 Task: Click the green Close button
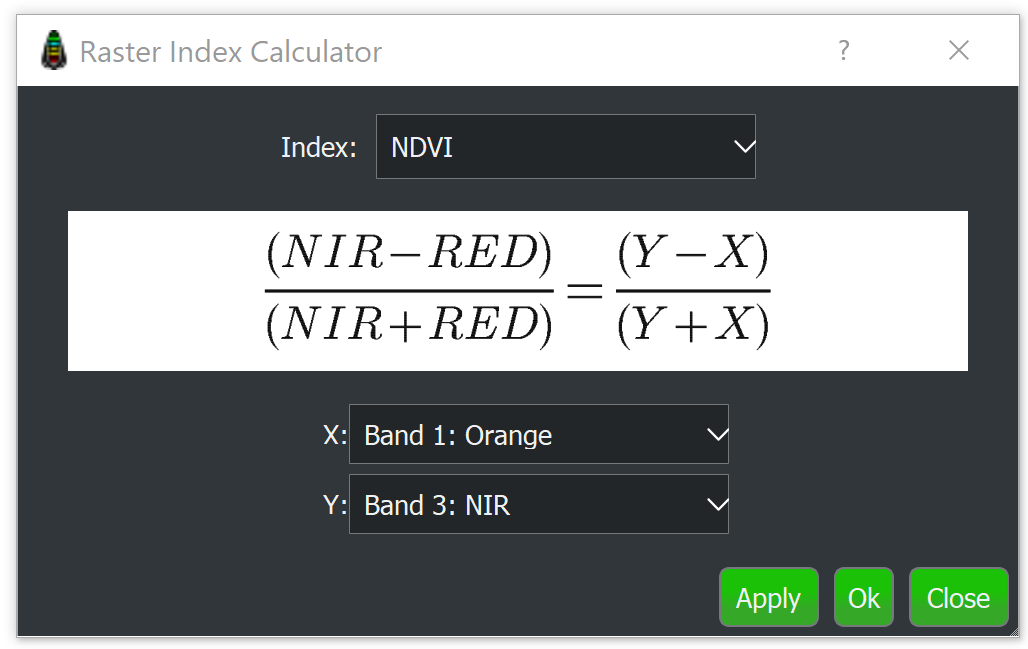click(958, 598)
